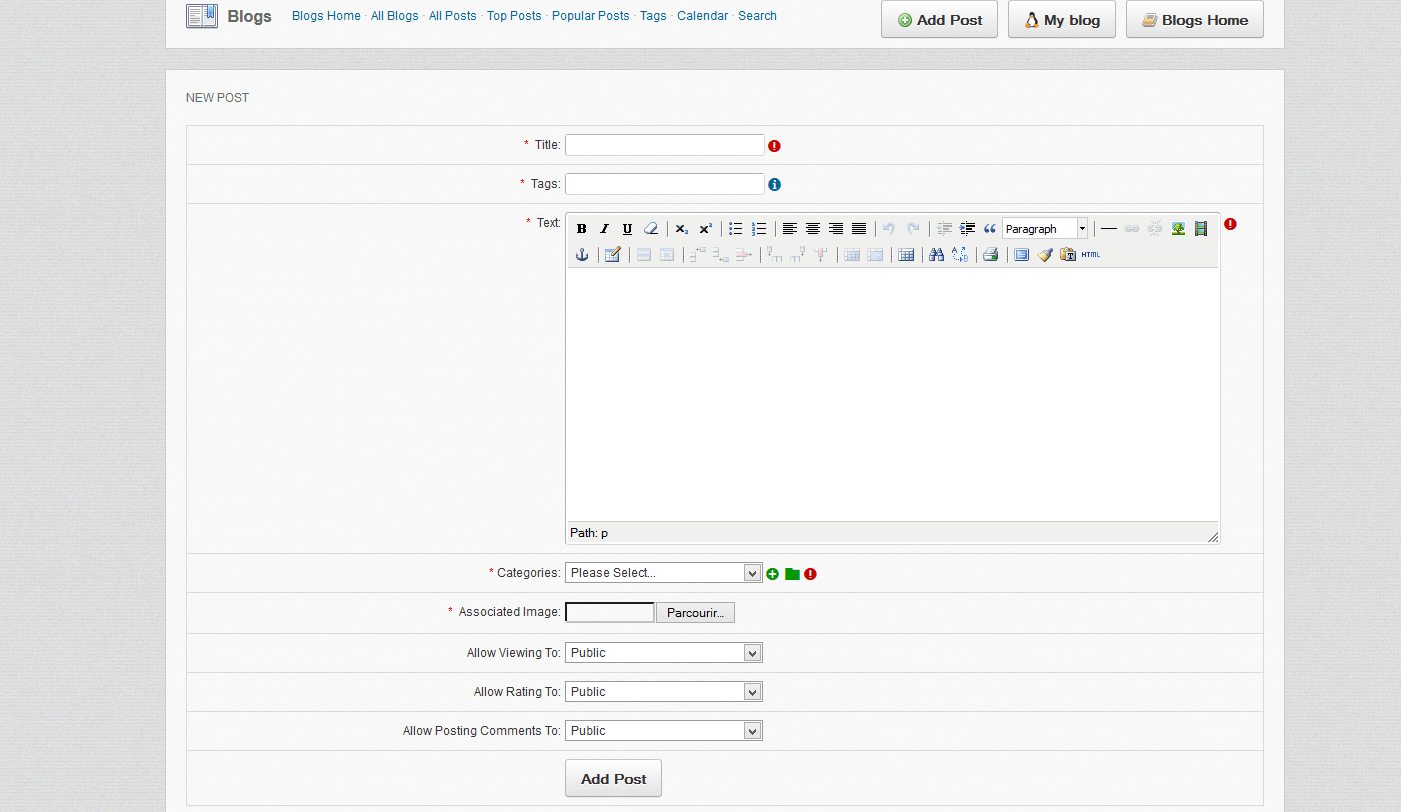This screenshot has width=1401, height=812.
Task: Expand the Categories select box
Action: [663, 573]
